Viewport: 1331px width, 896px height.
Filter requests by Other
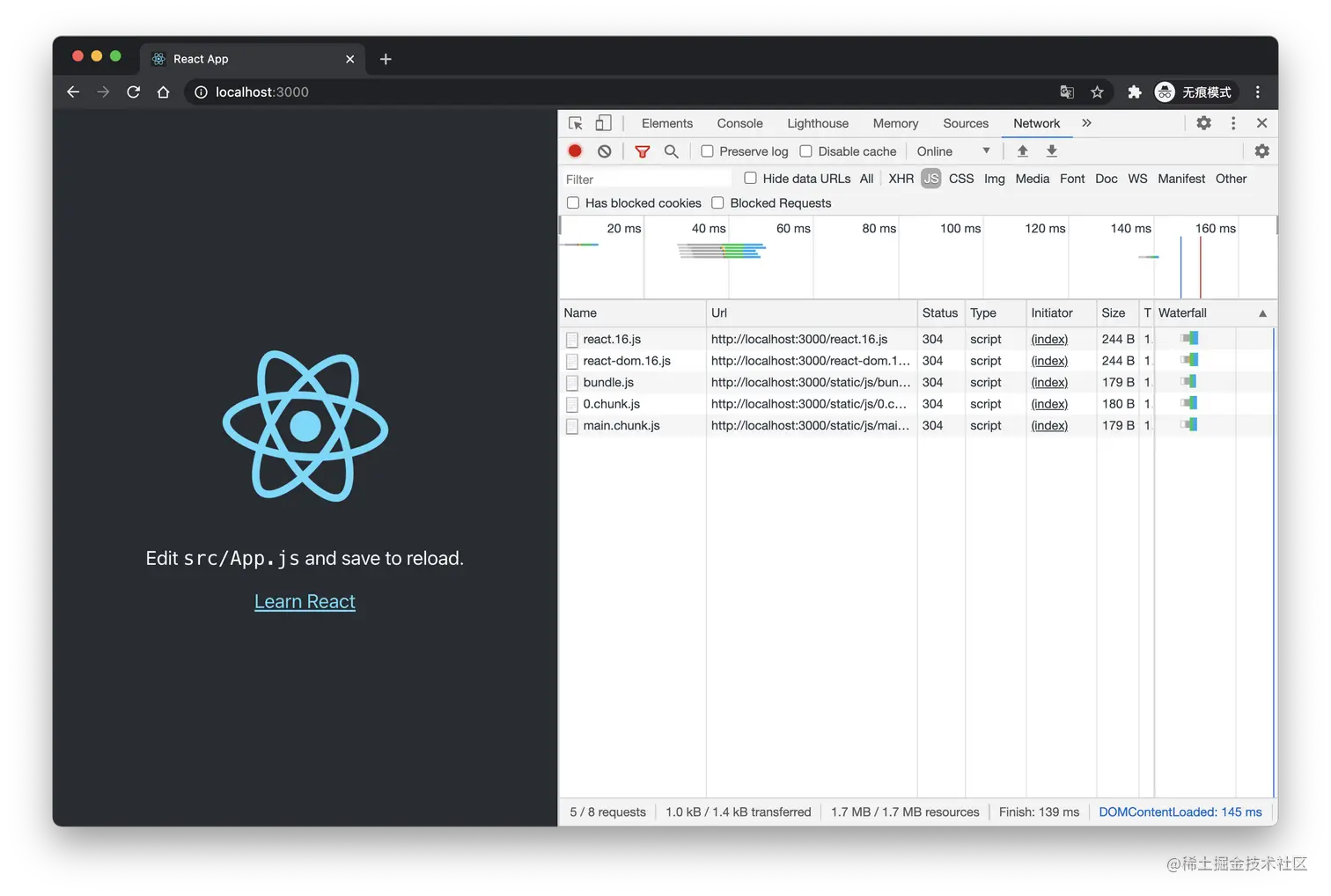pyautogui.click(x=1231, y=179)
